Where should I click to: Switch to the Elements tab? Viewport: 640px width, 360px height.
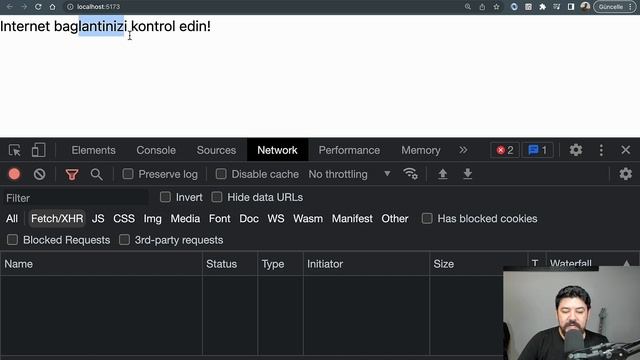tap(93, 150)
